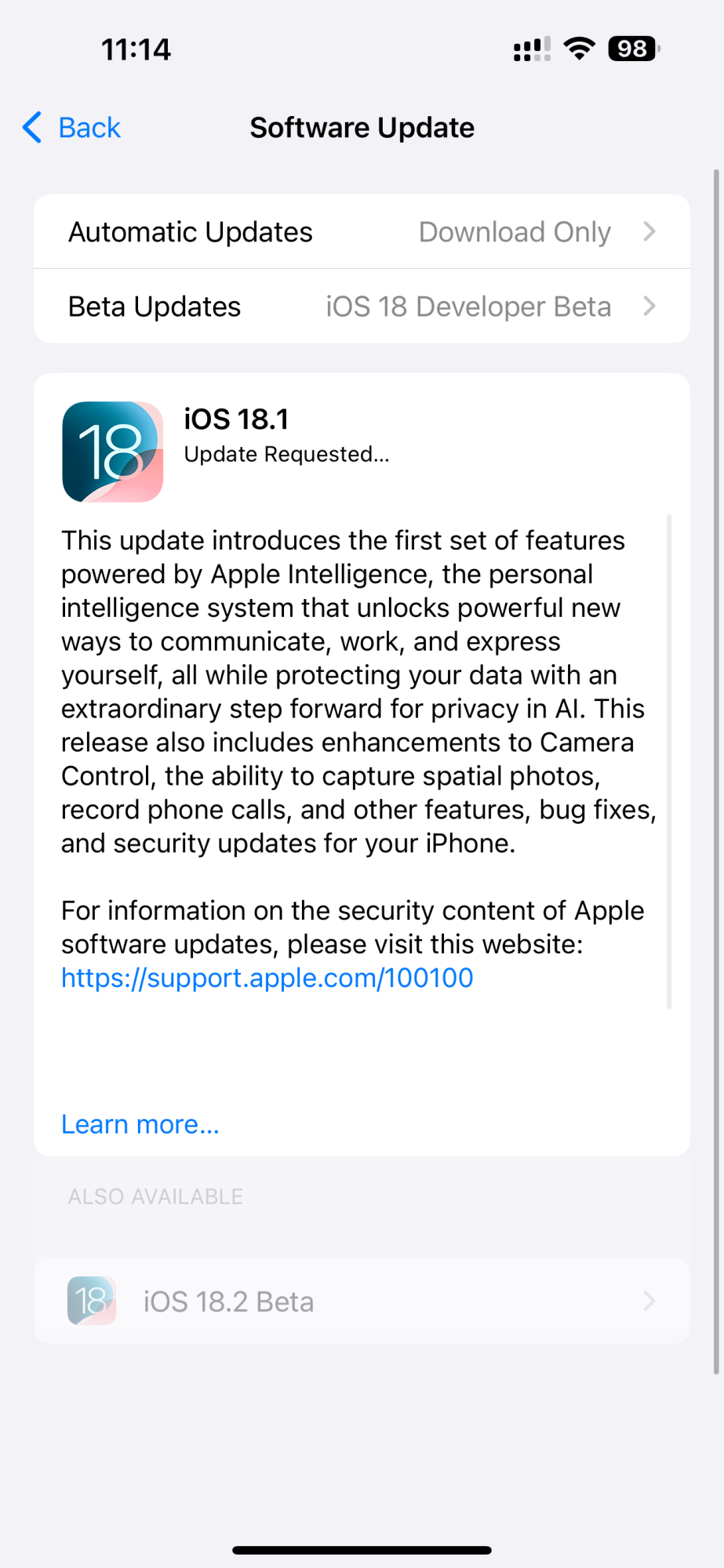This screenshot has height=1568, width=724.
Task: Open the Automatic Updates chevron
Action: (x=649, y=231)
